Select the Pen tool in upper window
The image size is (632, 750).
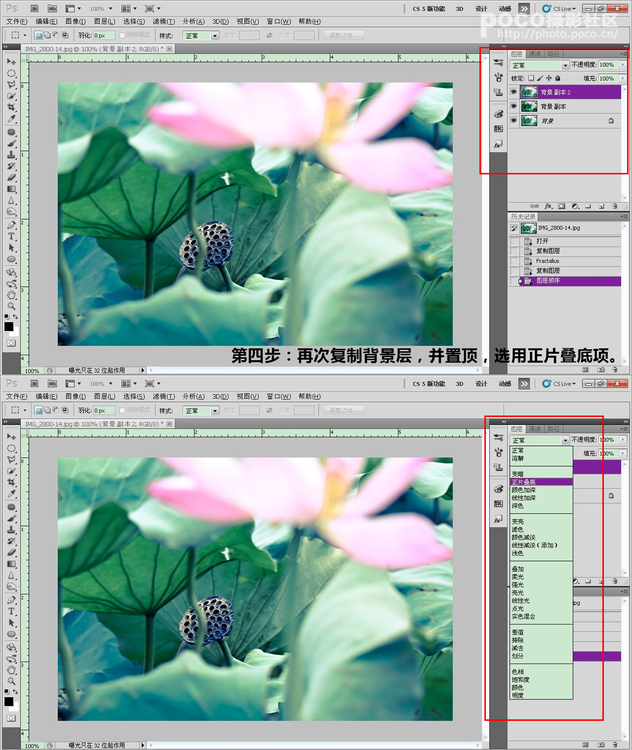pos(11,225)
